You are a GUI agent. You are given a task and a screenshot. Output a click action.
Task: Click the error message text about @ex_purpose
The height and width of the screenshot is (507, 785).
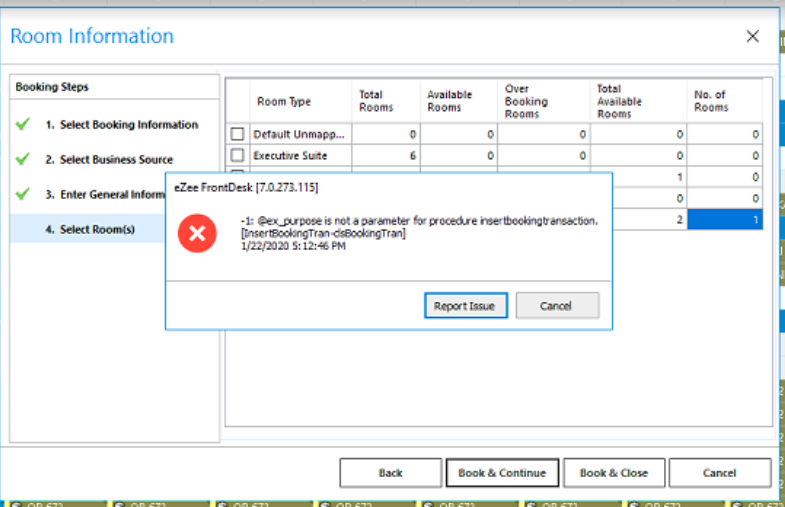(420, 221)
